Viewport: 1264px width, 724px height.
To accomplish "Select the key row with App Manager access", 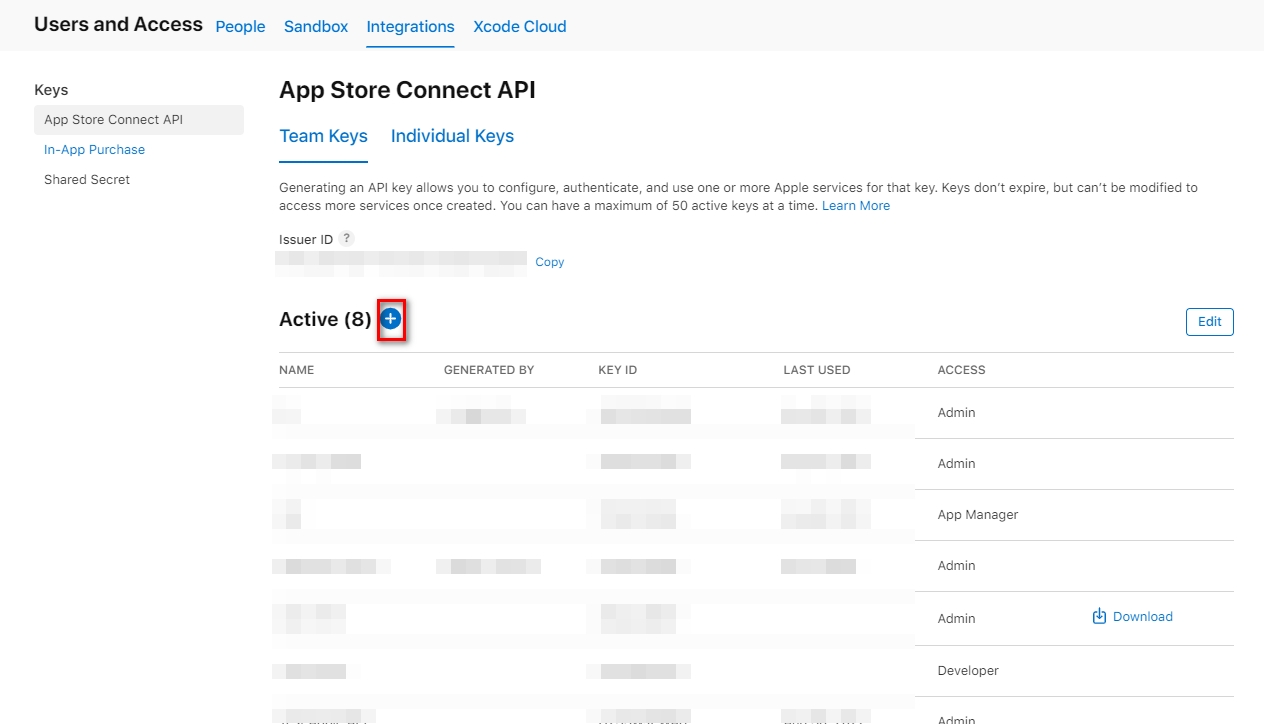I will coord(977,515).
